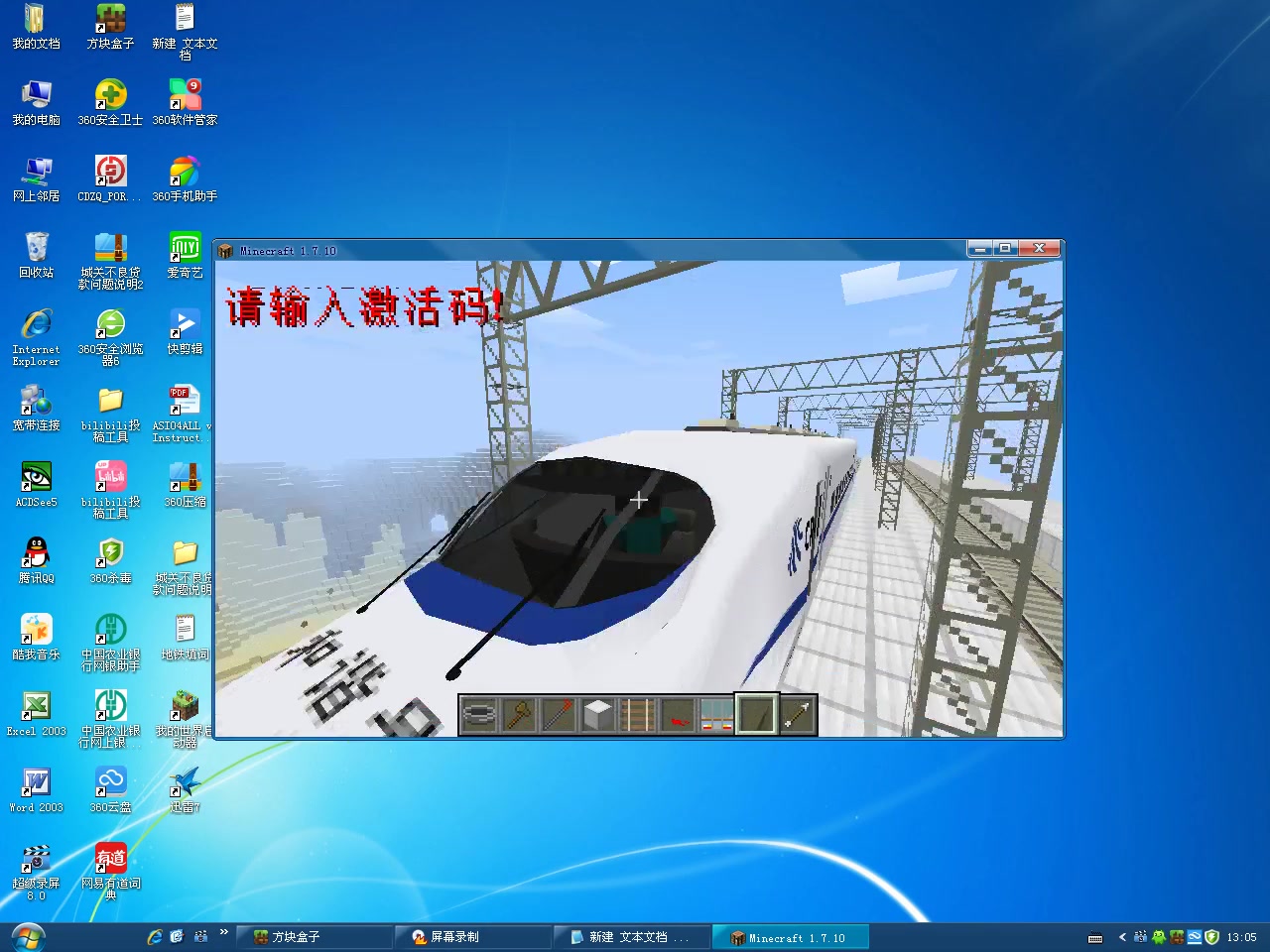This screenshot has height=952, width=1270.
Task: Select the arrow item in the hotbar
Action: pyautogui.click(x=797, y=715)
